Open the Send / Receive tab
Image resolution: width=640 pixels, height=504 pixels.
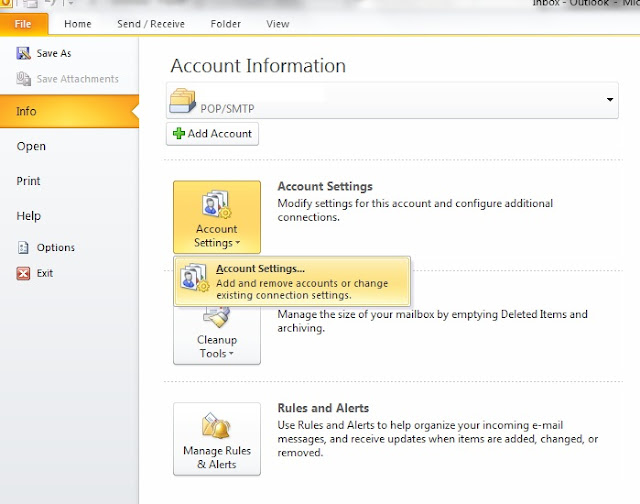[x=151, y=24]
